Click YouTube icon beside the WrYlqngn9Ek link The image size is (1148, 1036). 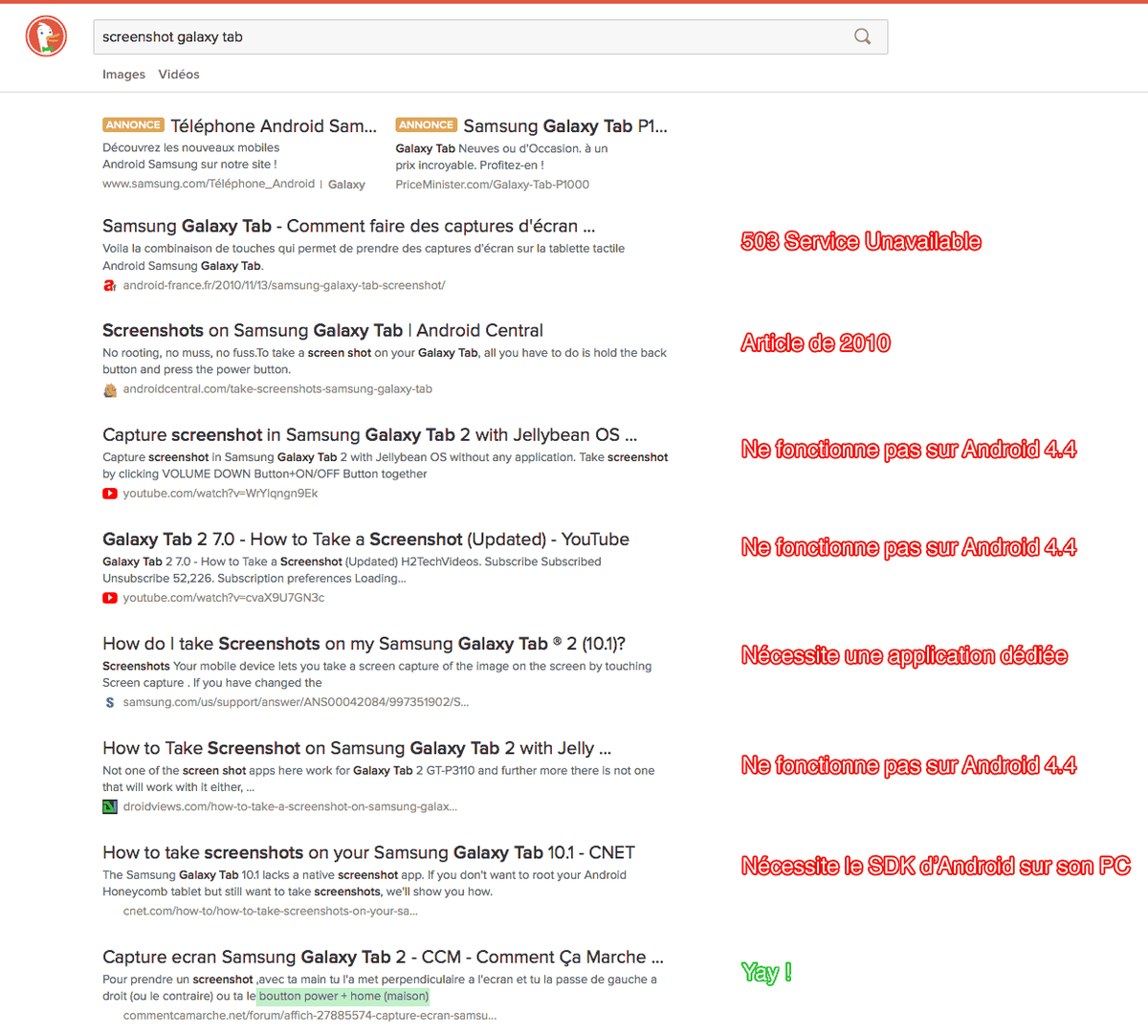pos(110,494)
